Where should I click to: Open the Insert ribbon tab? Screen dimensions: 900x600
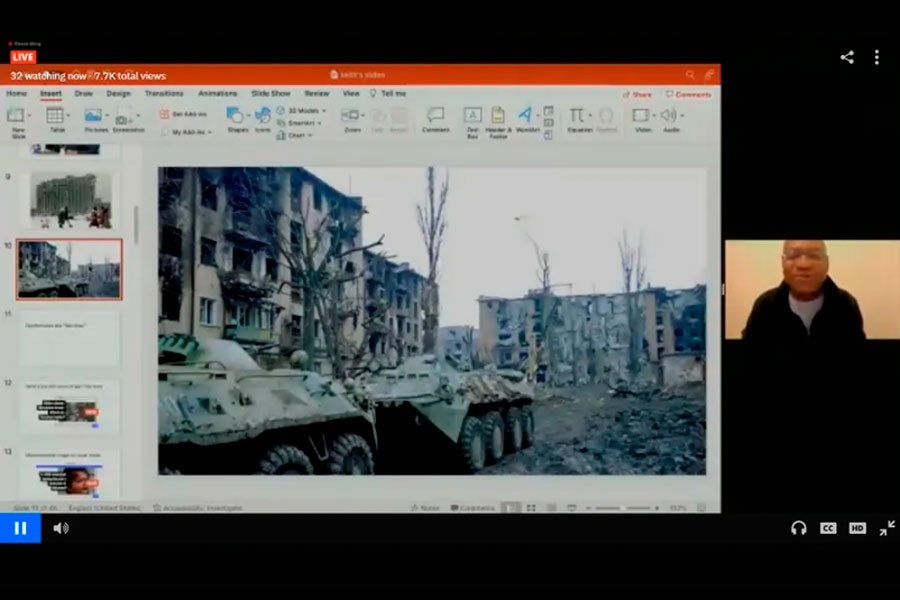51,93
